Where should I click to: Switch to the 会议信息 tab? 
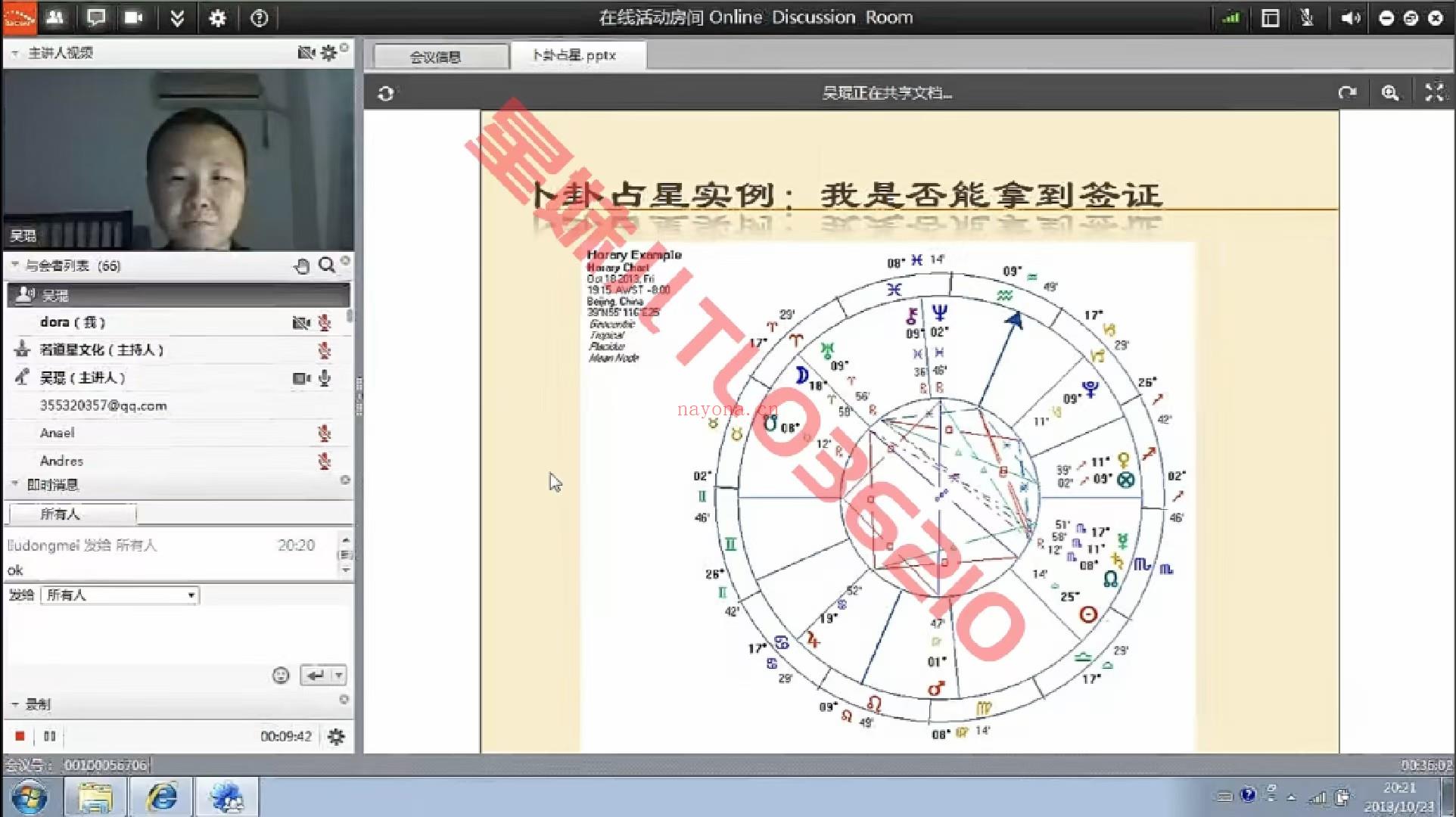[440, 56]
